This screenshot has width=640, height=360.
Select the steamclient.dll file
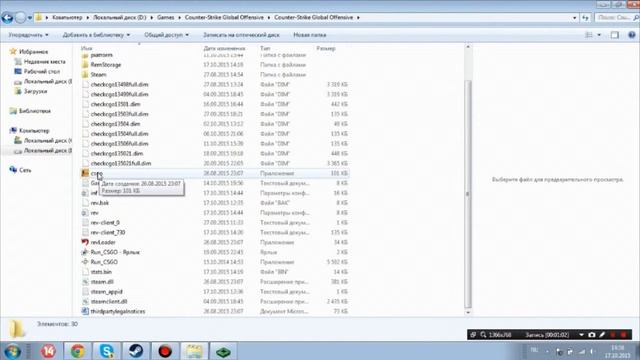109,301
